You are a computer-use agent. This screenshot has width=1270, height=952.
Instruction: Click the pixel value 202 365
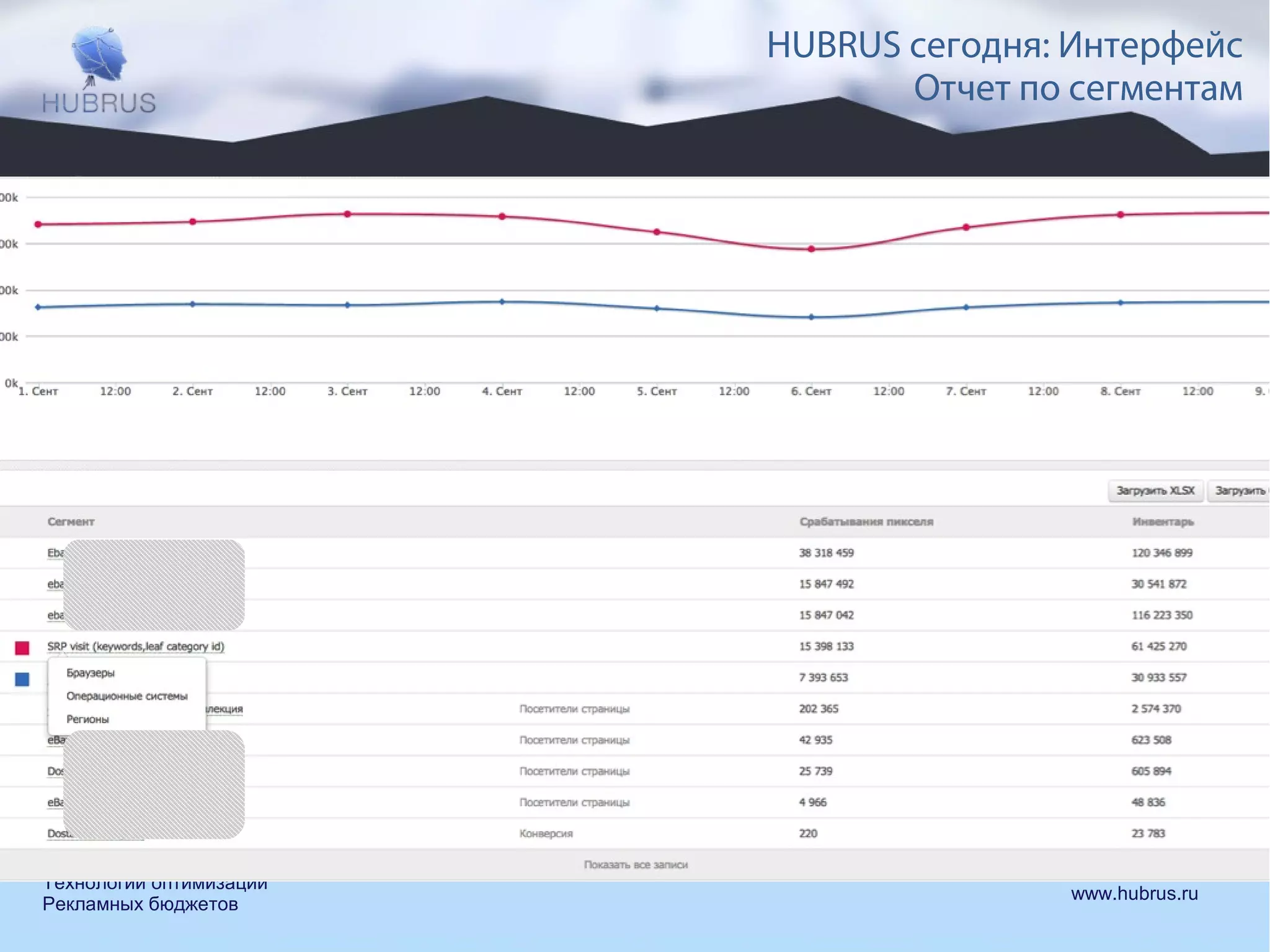pyautogui.click(x=819, y=708)
